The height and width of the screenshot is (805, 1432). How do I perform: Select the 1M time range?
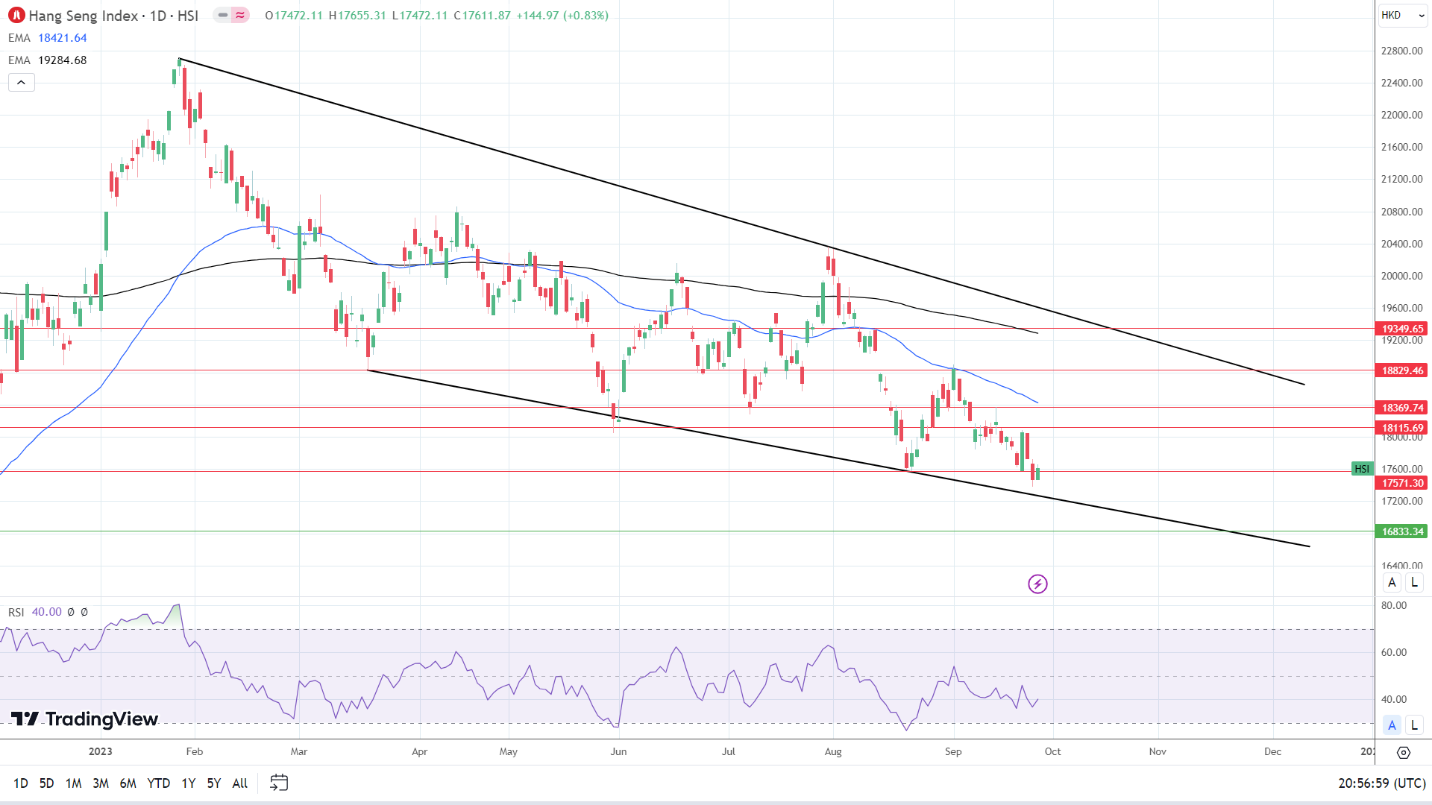[74, 783]
